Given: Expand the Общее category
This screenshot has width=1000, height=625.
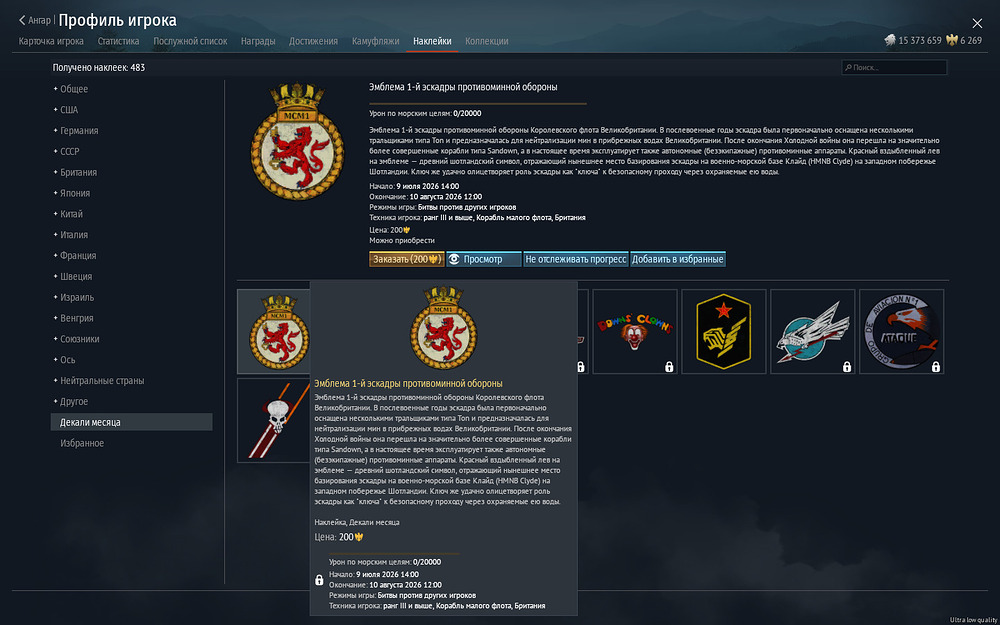Looking at the screenshot, I should (x=71, y=89).
